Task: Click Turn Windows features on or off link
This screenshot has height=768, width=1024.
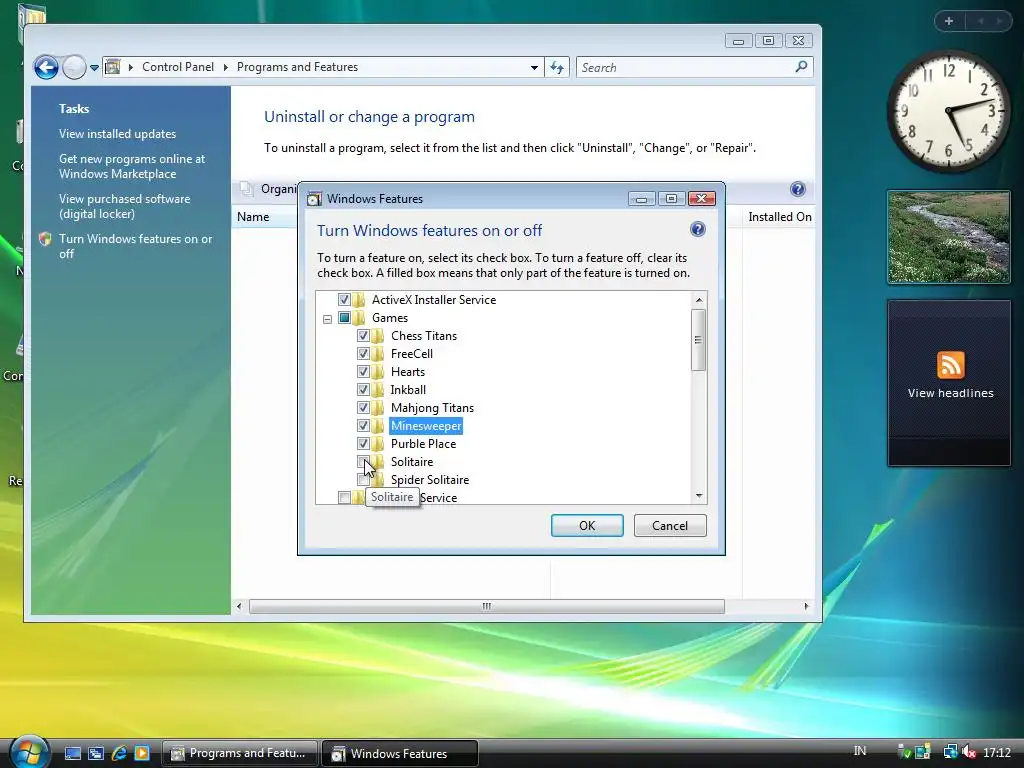Action: [135, 246]
